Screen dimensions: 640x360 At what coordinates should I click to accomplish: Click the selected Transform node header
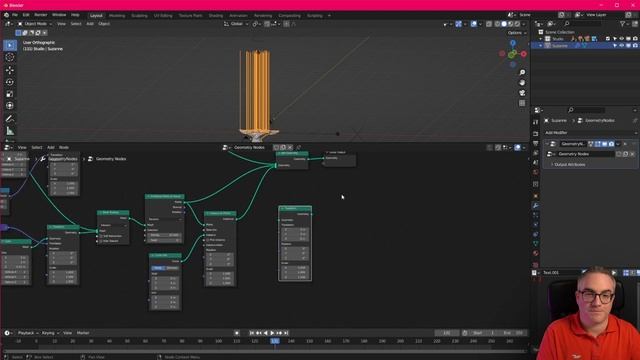click(x=295, y=209)
